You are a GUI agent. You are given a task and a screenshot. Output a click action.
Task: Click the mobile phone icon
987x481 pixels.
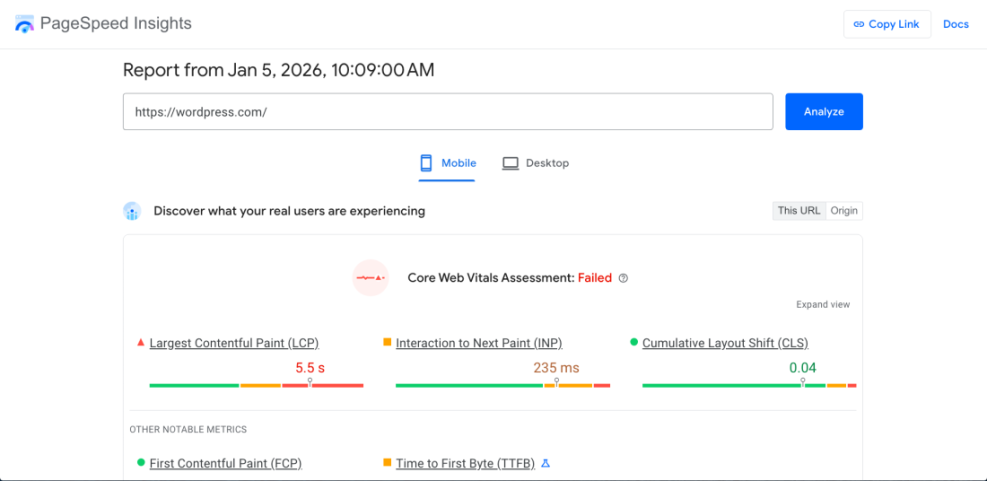[x=426, y=164]
